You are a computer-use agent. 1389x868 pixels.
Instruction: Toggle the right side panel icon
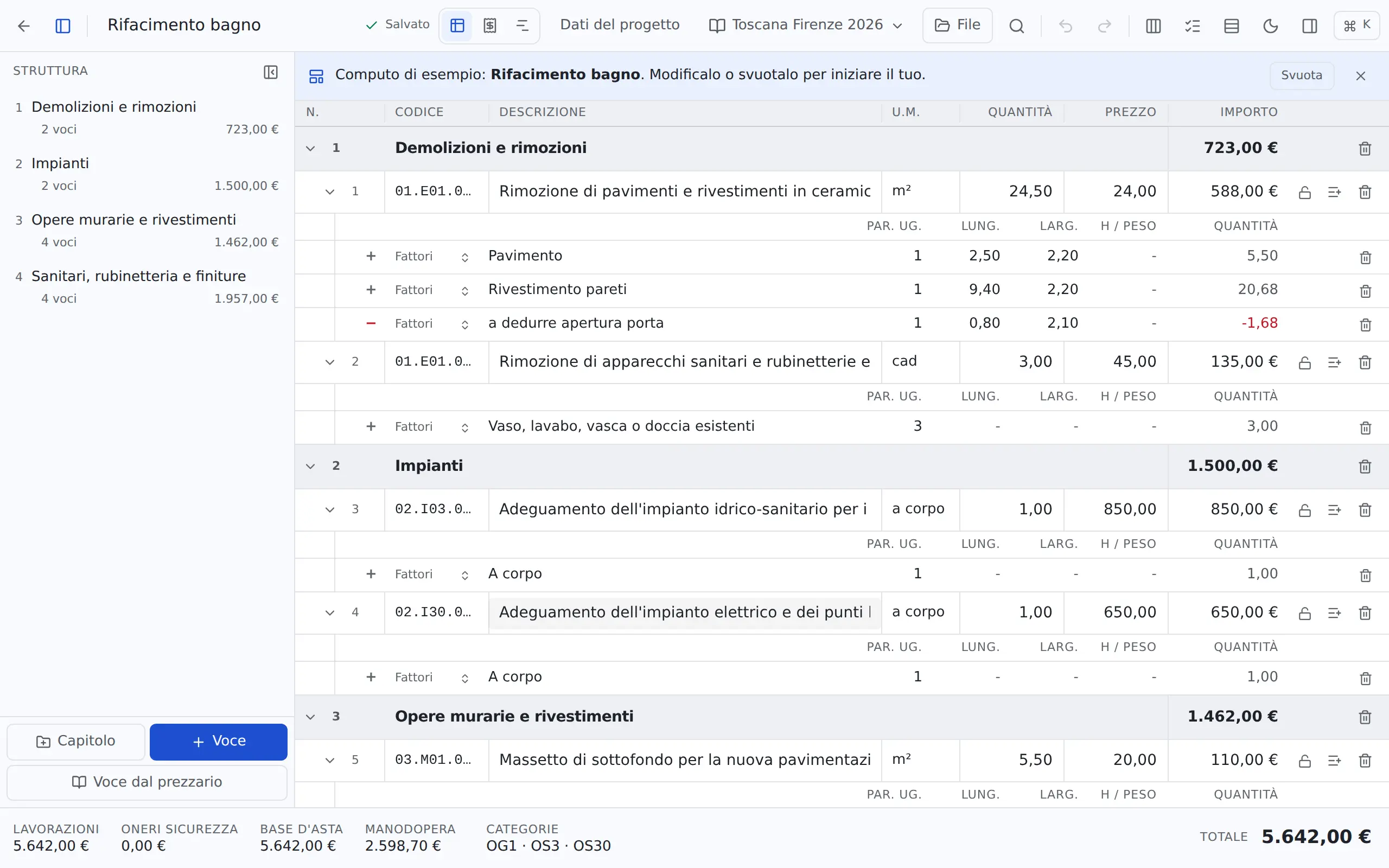click(x=1309, y=26)
